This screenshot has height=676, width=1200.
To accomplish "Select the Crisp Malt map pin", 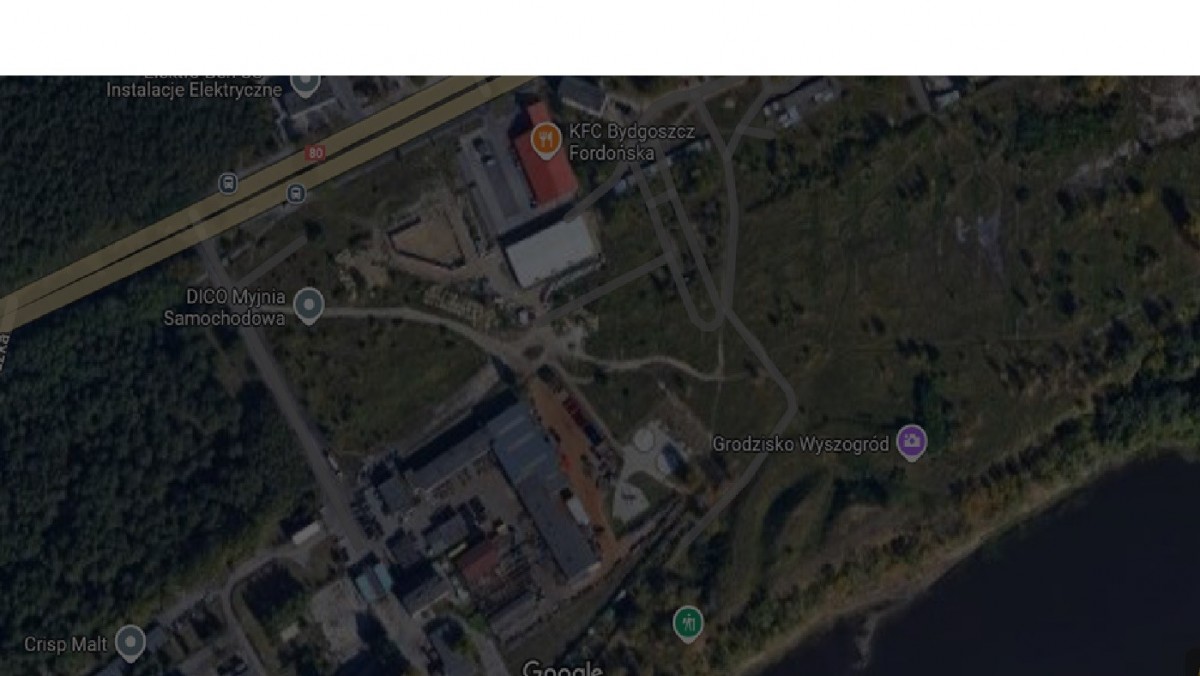I will coord(130,642).
